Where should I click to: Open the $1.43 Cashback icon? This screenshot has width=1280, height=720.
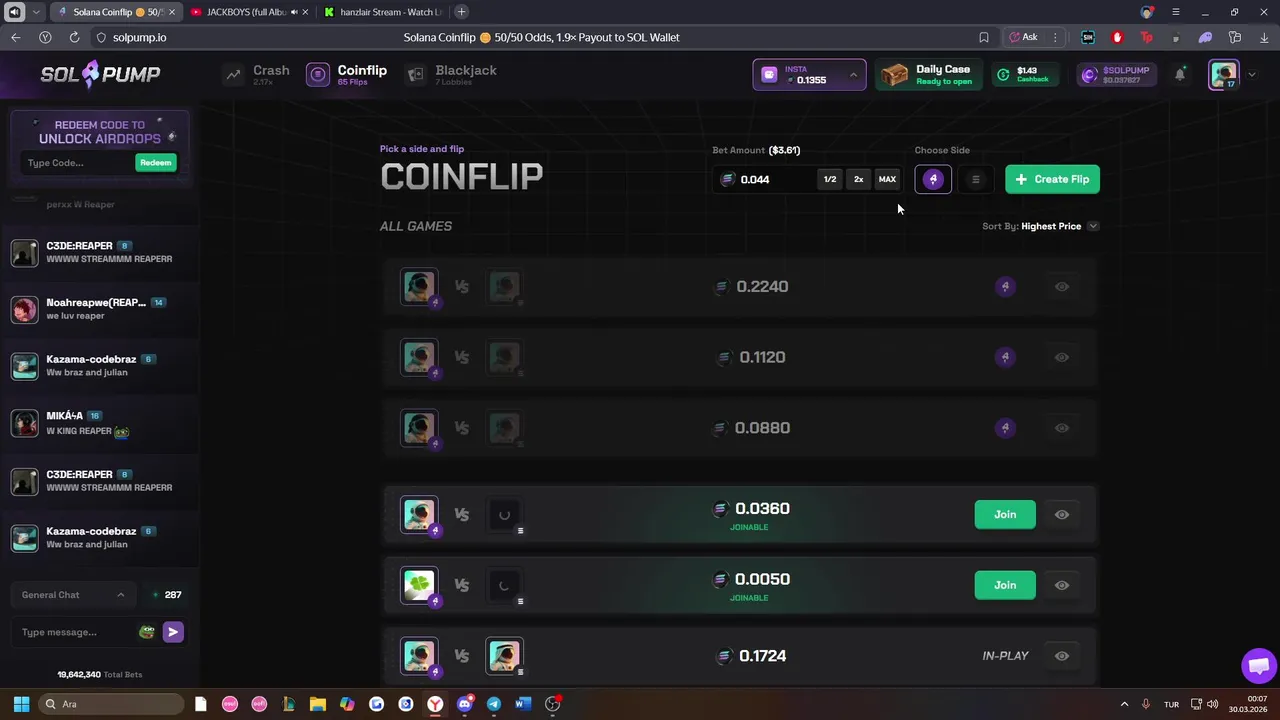point(1003,75)
